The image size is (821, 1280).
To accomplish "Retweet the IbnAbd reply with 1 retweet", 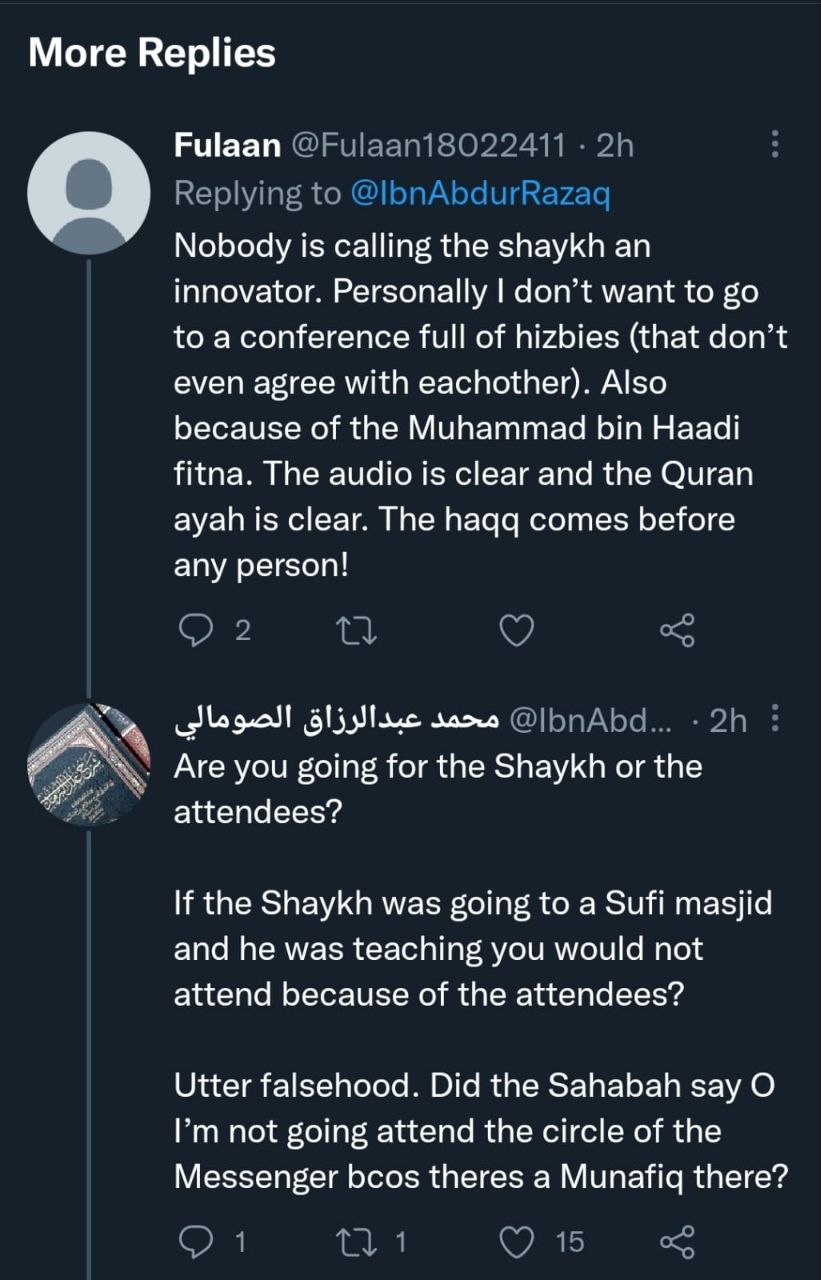I will point(356,1242).
